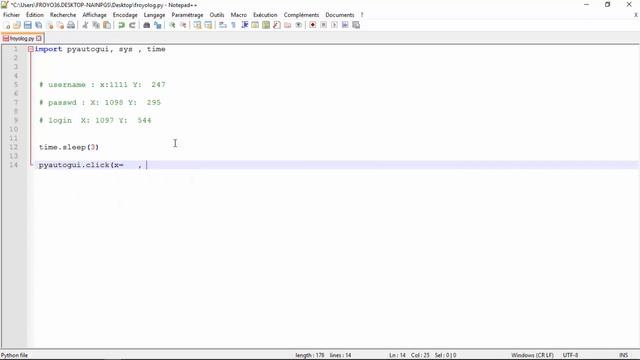Click 'length : 178' in status bar

point(309,355)
